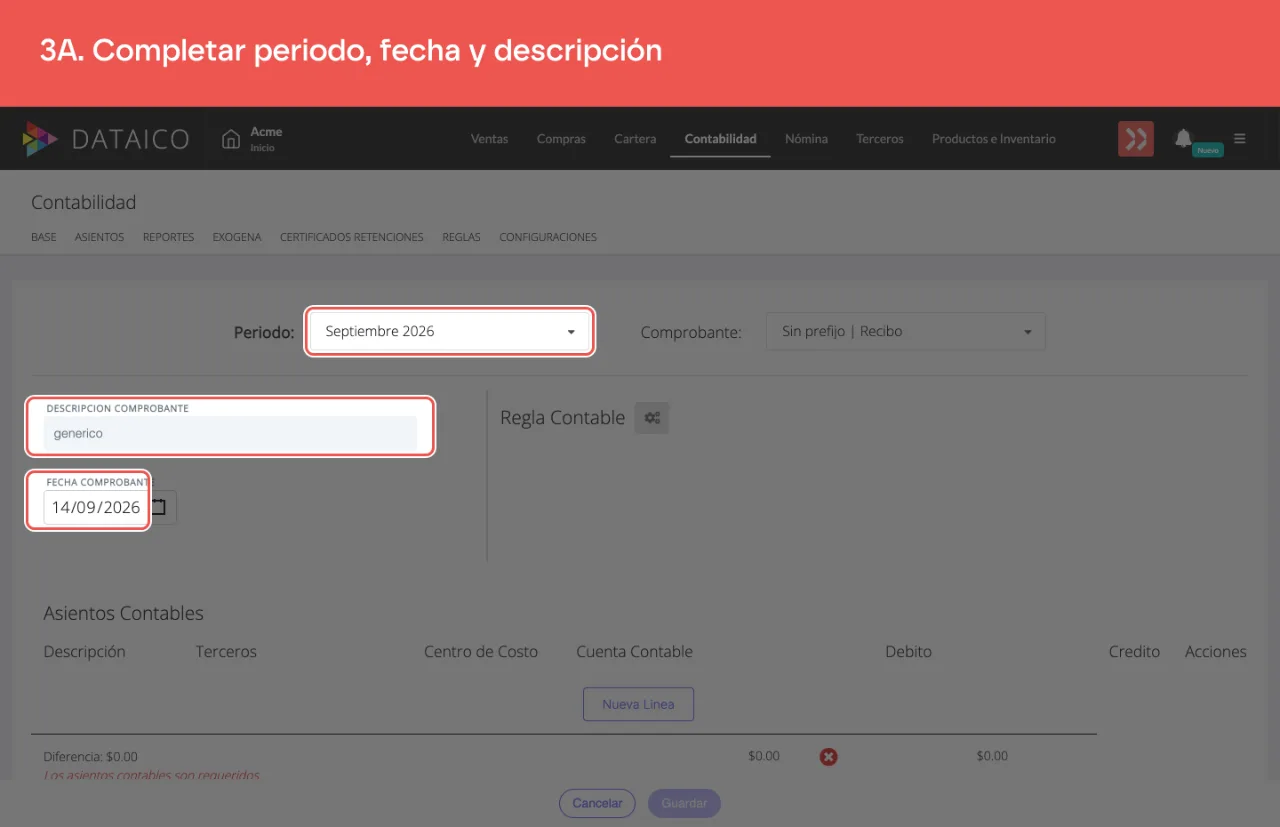Image resolution: width=1280 pixels, height=827 pixels.
Task: Open the CONFIGURACIONES tab
Action: [x=548, y=237]
